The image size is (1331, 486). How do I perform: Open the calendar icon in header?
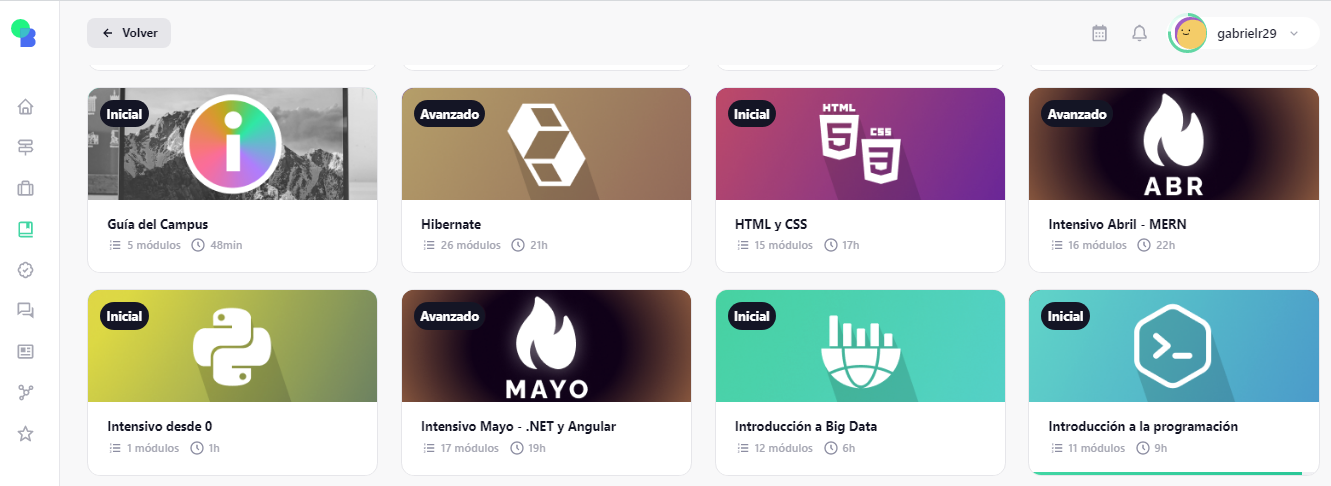tap(1099, 33)
